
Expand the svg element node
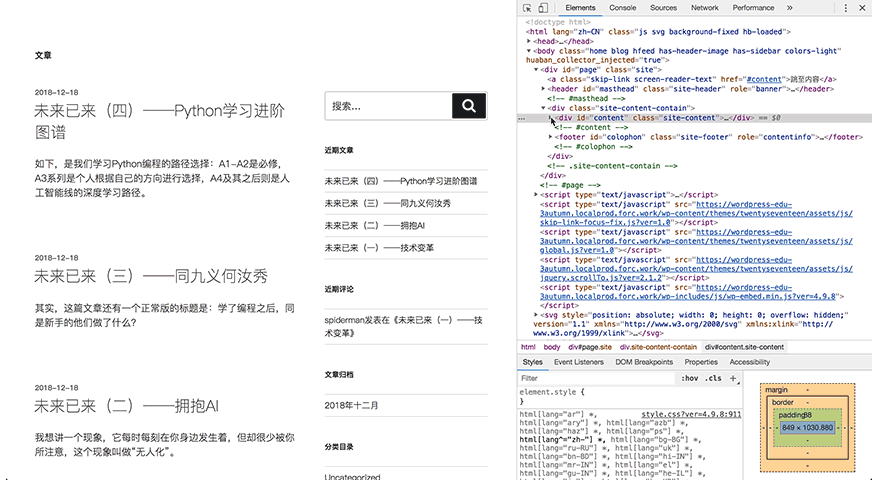point(536,315)
